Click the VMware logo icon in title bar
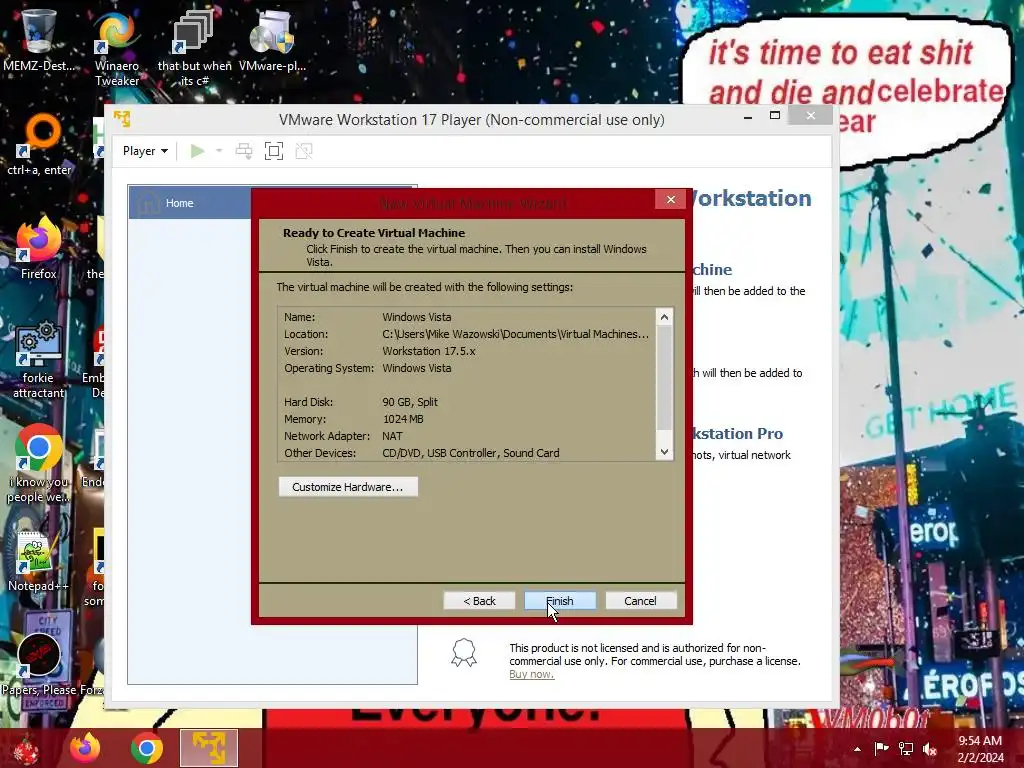The width and height of the screenshot is (1024, 768). point(122,119)
